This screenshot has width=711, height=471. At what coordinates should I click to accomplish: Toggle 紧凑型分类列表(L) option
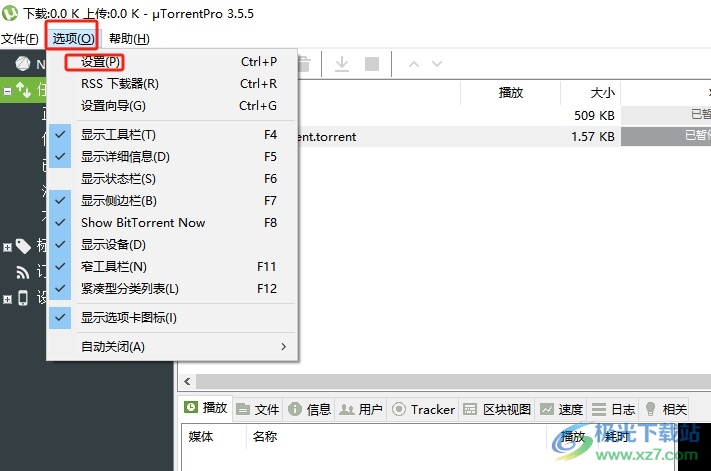coord(173,289)
